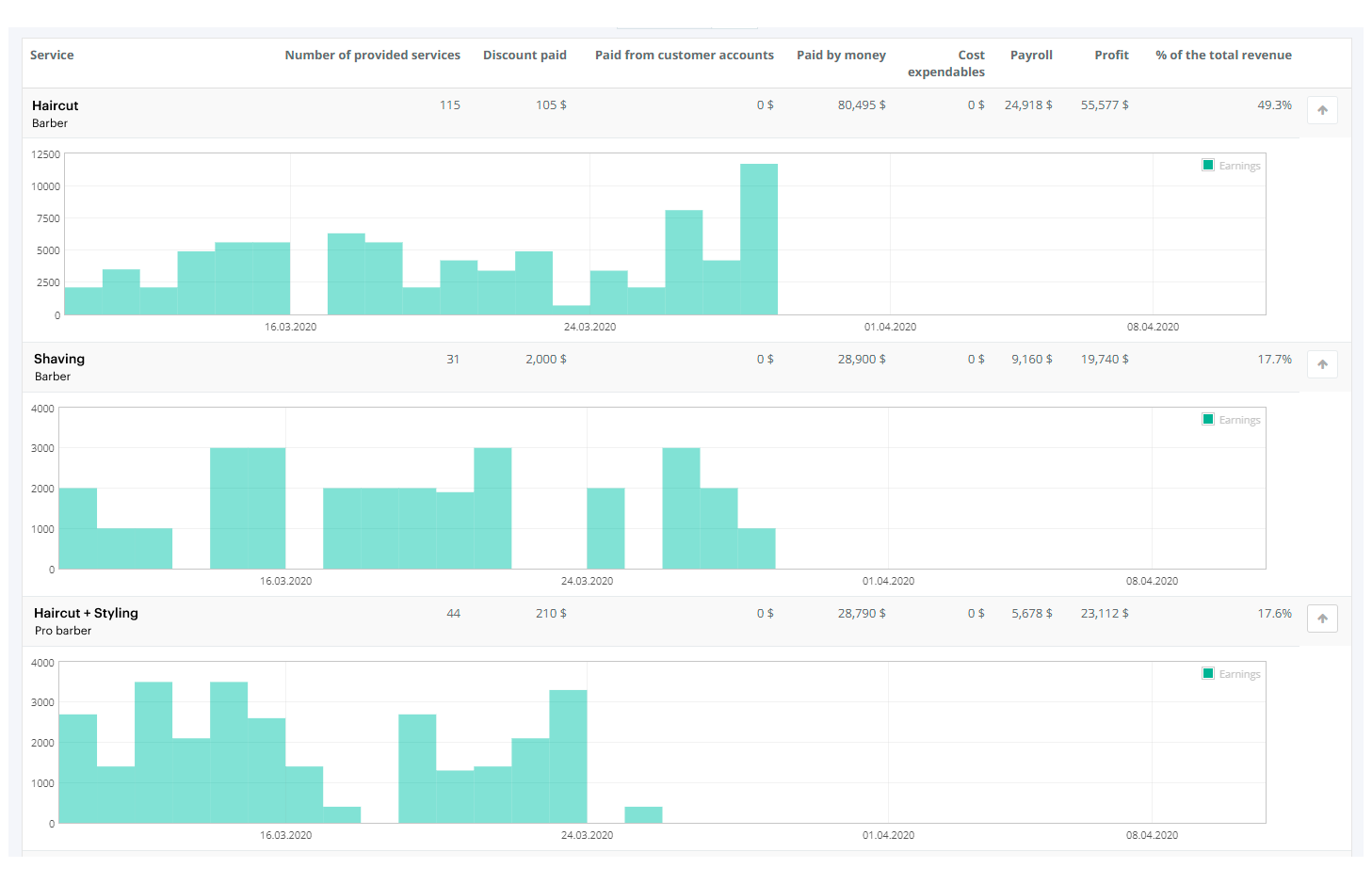Collapse the Shaving chart with arrow button
The height and width of the screenshot is (884, 1372).
click(x=1322, y=364)
